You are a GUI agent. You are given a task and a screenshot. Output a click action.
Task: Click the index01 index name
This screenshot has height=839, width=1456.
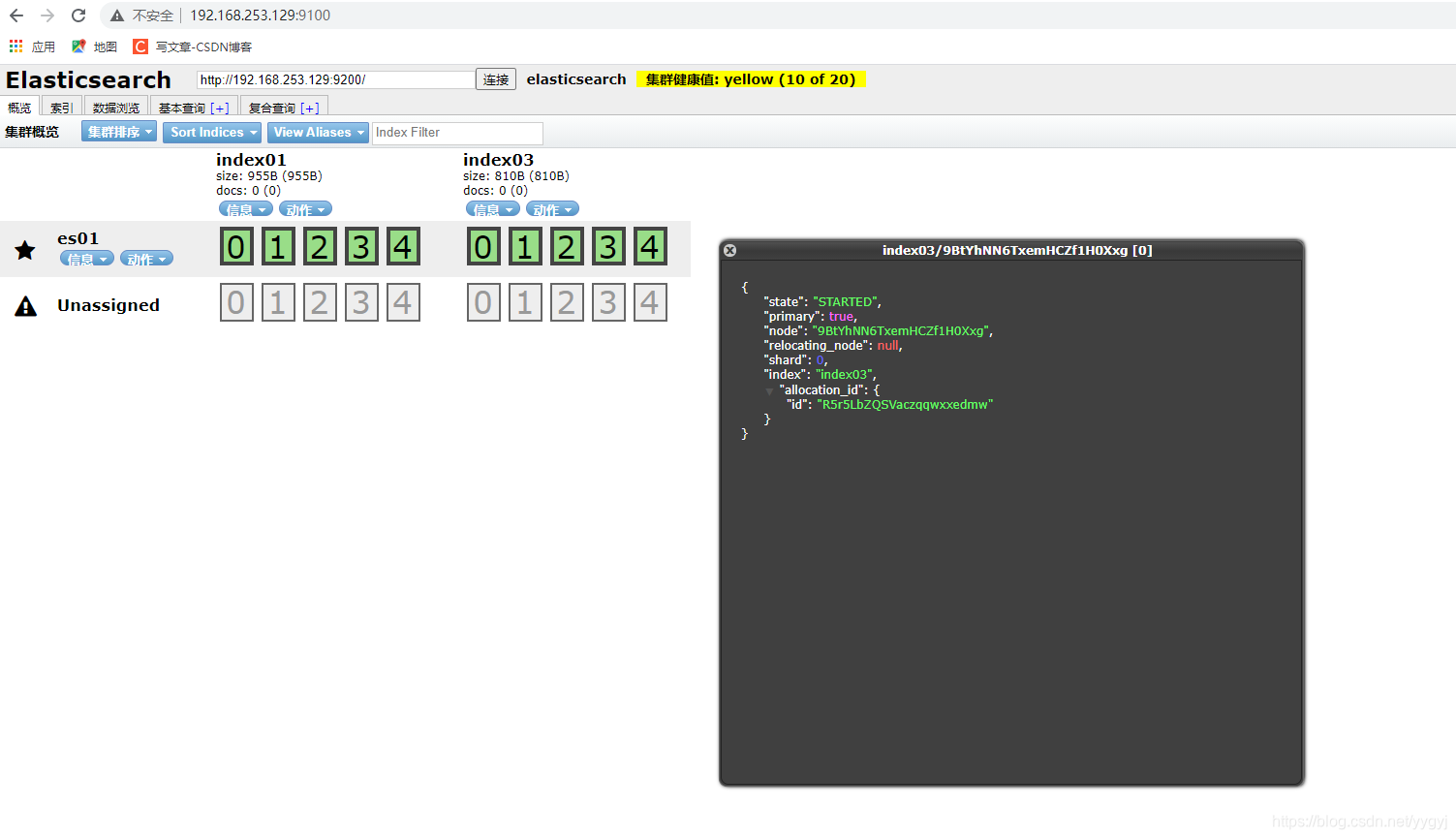pyautogui.click(x=251, y=160)
